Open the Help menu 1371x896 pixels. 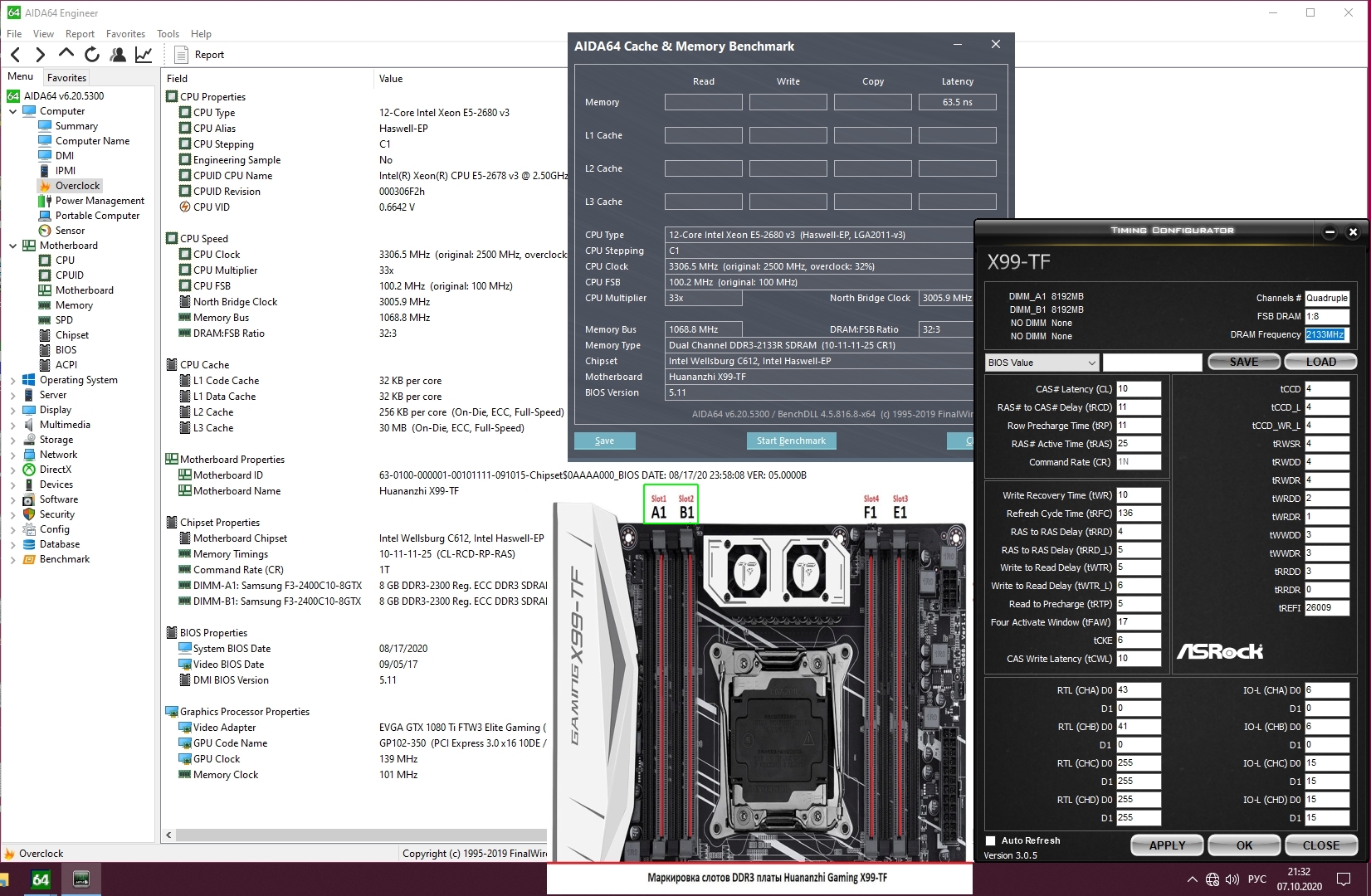coord(201,34)
